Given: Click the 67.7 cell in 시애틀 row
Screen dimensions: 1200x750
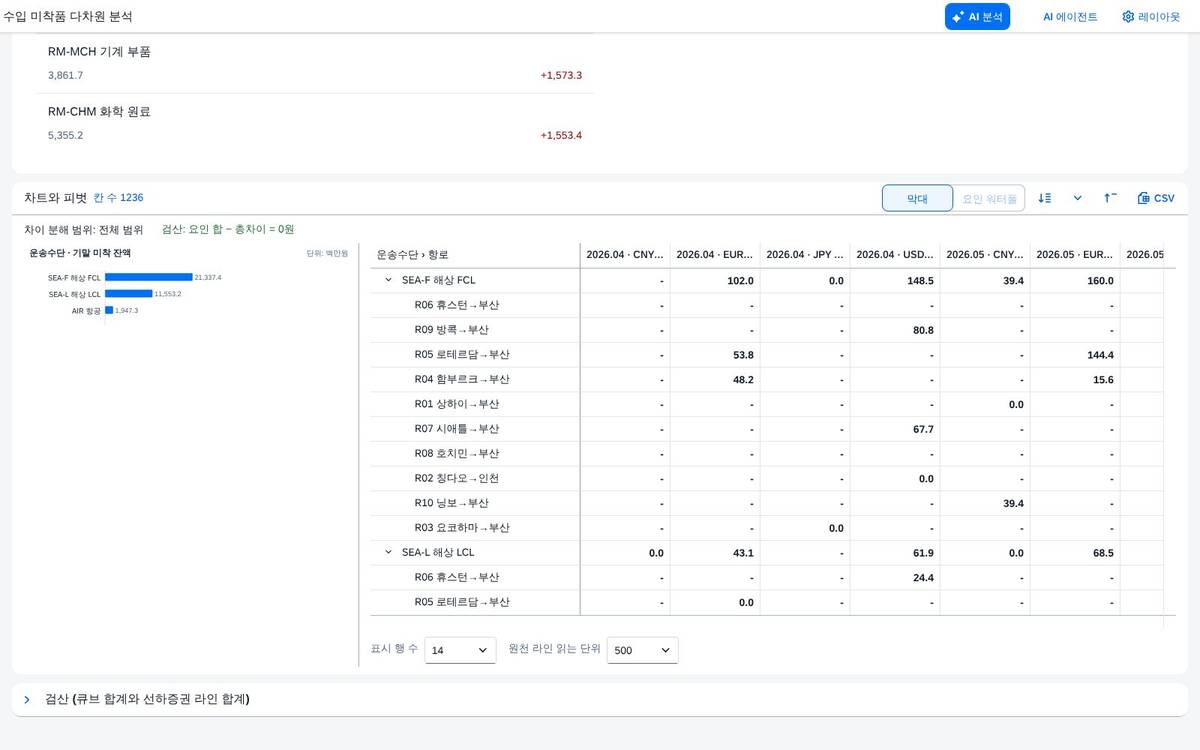Looking at the screenshot, I should [895, 429].
